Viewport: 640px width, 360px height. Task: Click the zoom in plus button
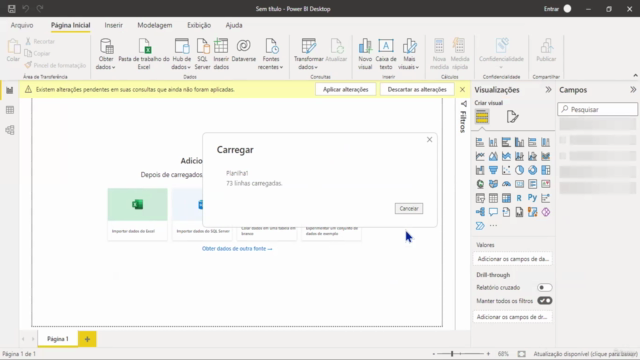488,354
